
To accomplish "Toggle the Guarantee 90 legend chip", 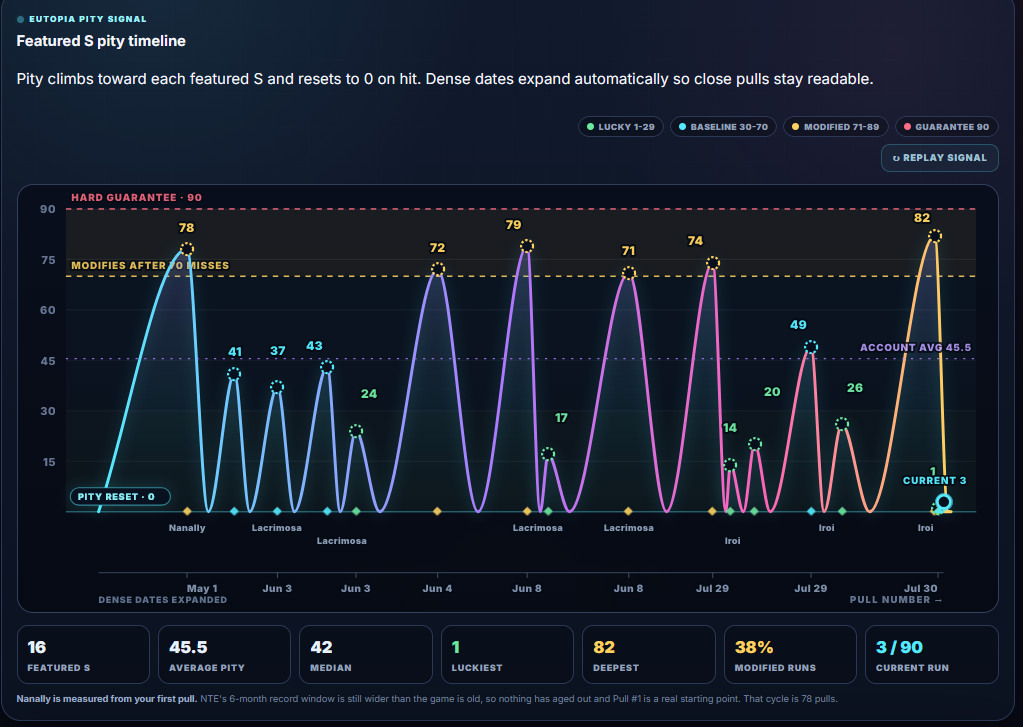I will pos(946,127).
